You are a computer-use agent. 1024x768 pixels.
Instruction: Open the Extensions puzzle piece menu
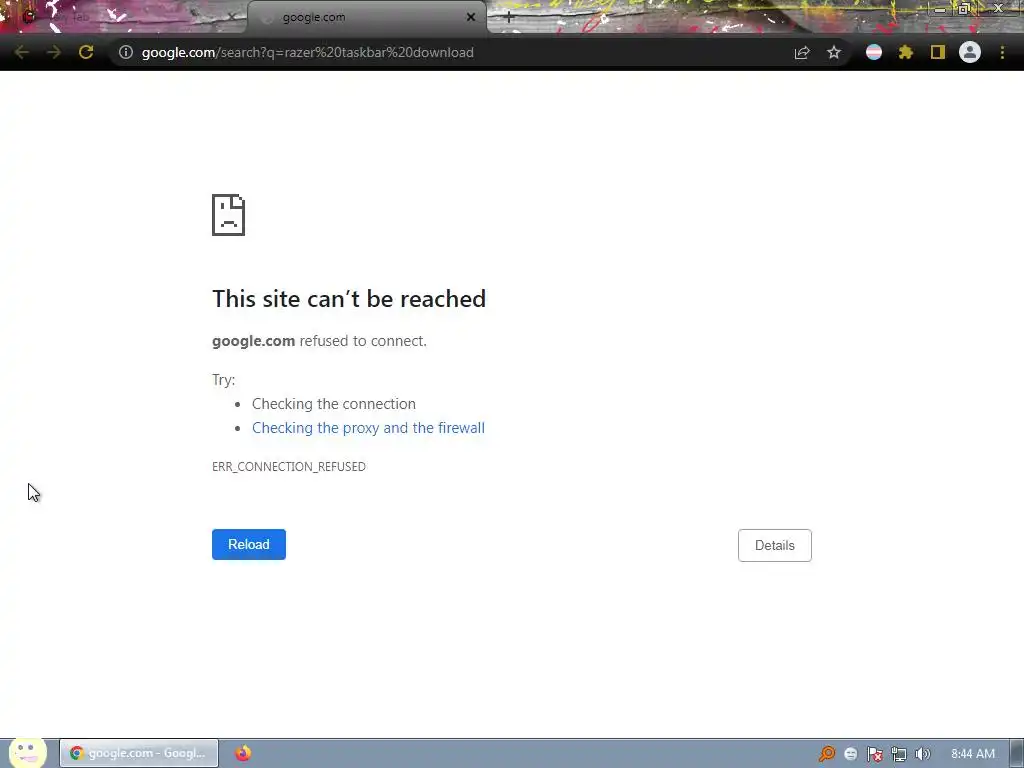coord(906,52)
